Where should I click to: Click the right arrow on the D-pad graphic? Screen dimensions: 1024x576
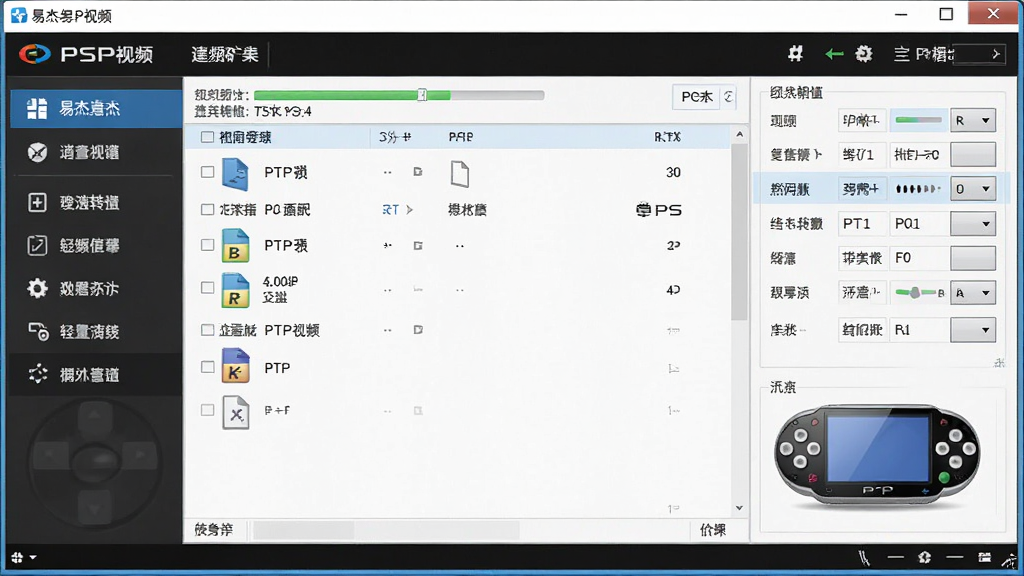pos(139,453)
